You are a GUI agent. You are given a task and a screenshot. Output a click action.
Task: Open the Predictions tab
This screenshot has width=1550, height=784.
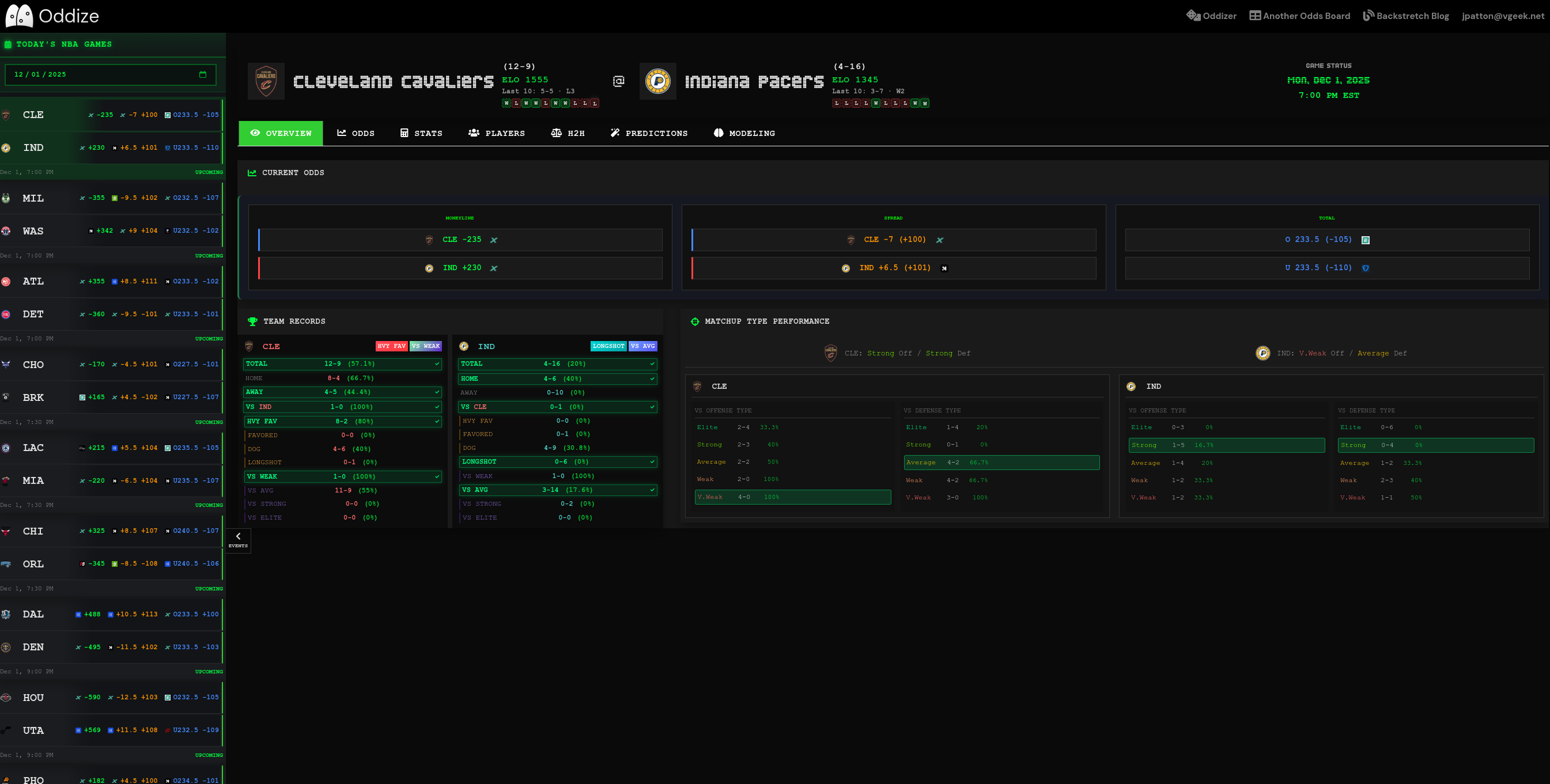pyautogui.click(x=649, y=133)
